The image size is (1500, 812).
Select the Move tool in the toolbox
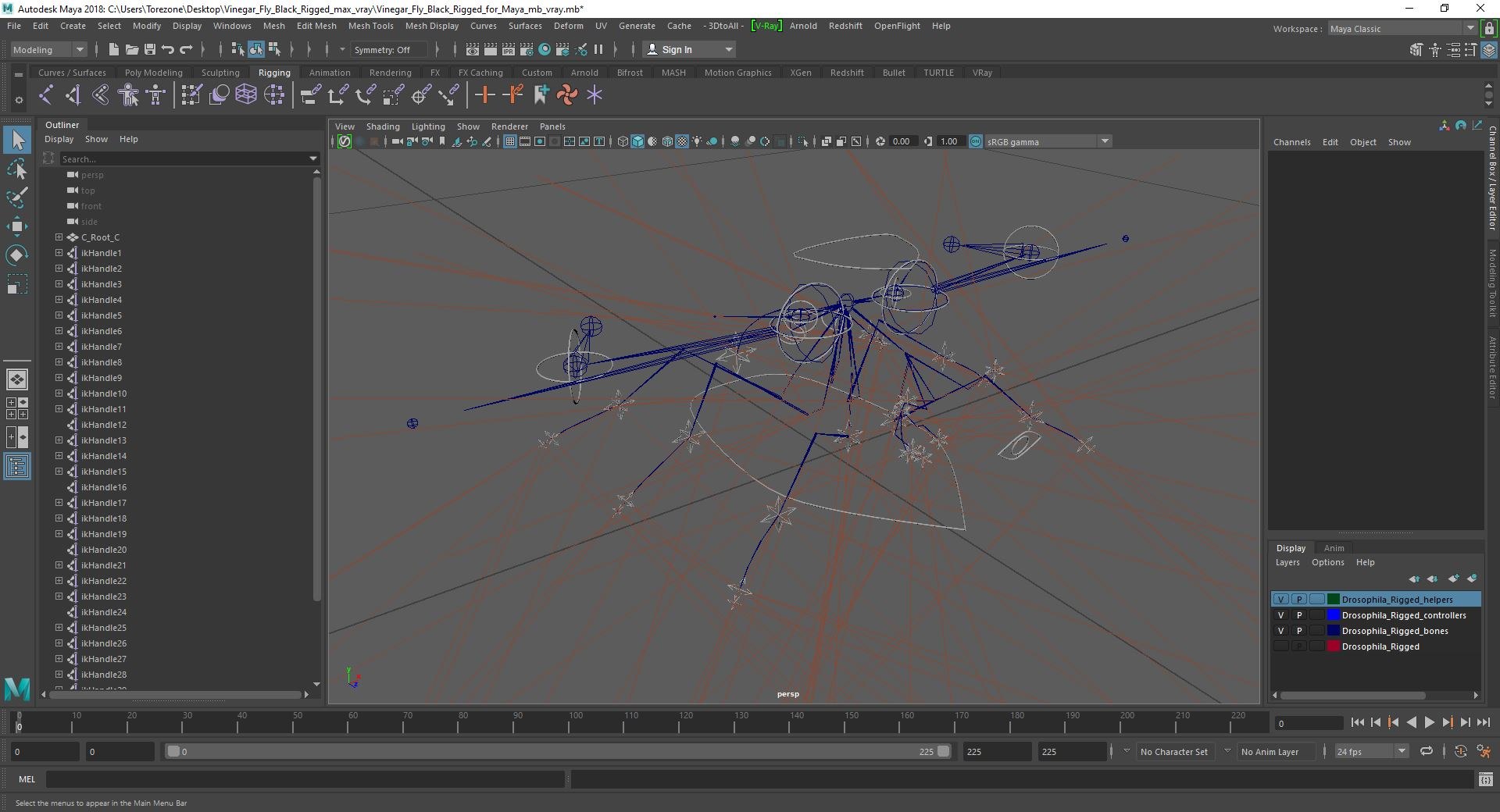[16, 226]
